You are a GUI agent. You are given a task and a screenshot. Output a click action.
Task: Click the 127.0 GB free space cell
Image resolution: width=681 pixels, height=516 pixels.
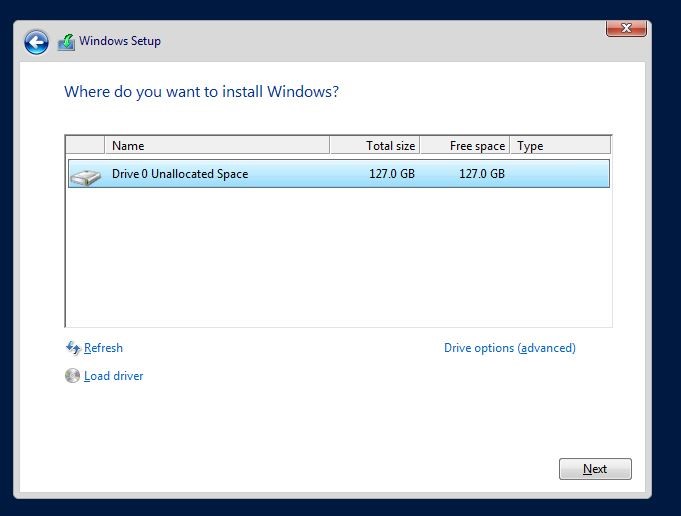click(482, 174)
